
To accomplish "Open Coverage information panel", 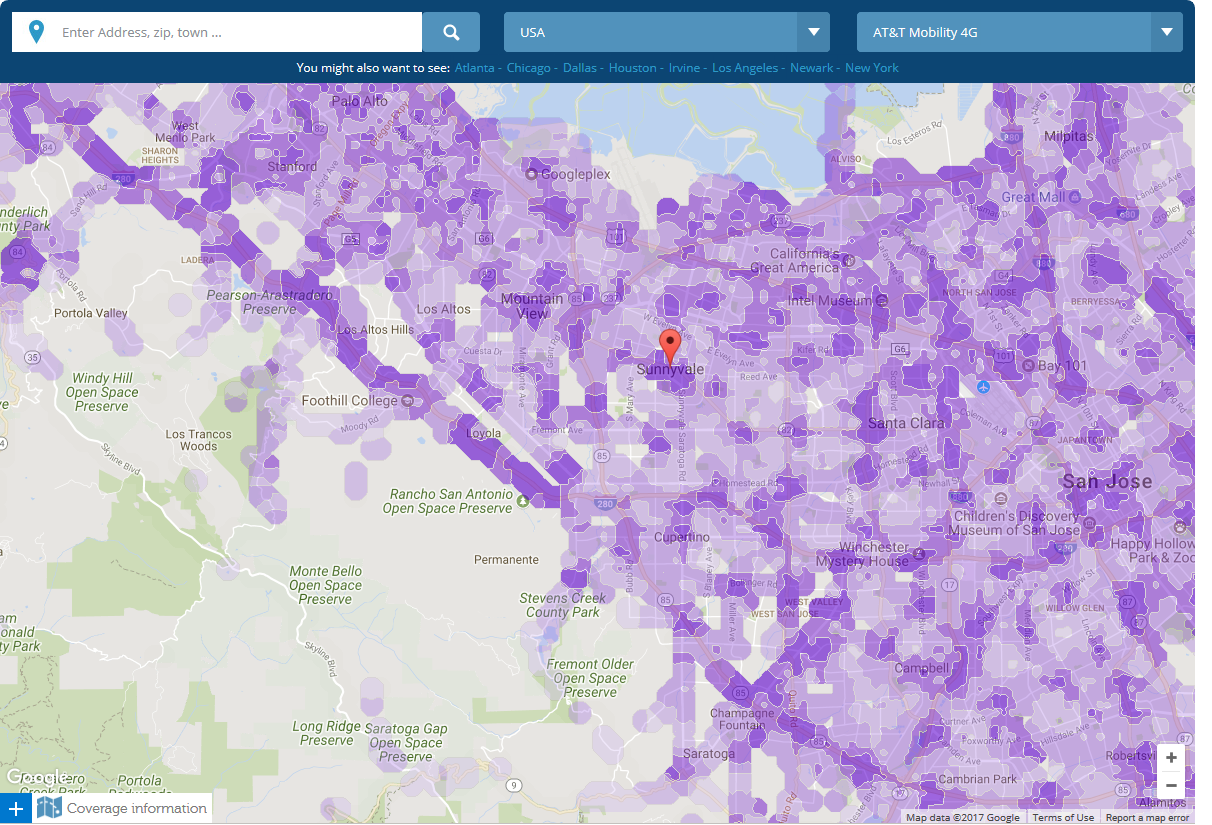I will point(136,808).
